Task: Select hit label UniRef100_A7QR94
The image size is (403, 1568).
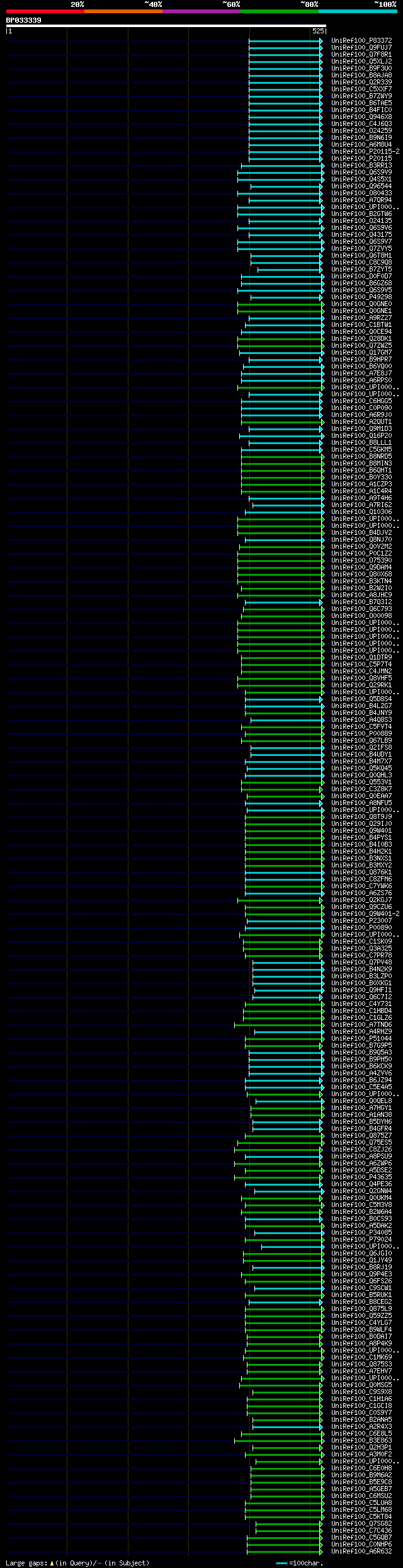Action: (x=361, y=200)
